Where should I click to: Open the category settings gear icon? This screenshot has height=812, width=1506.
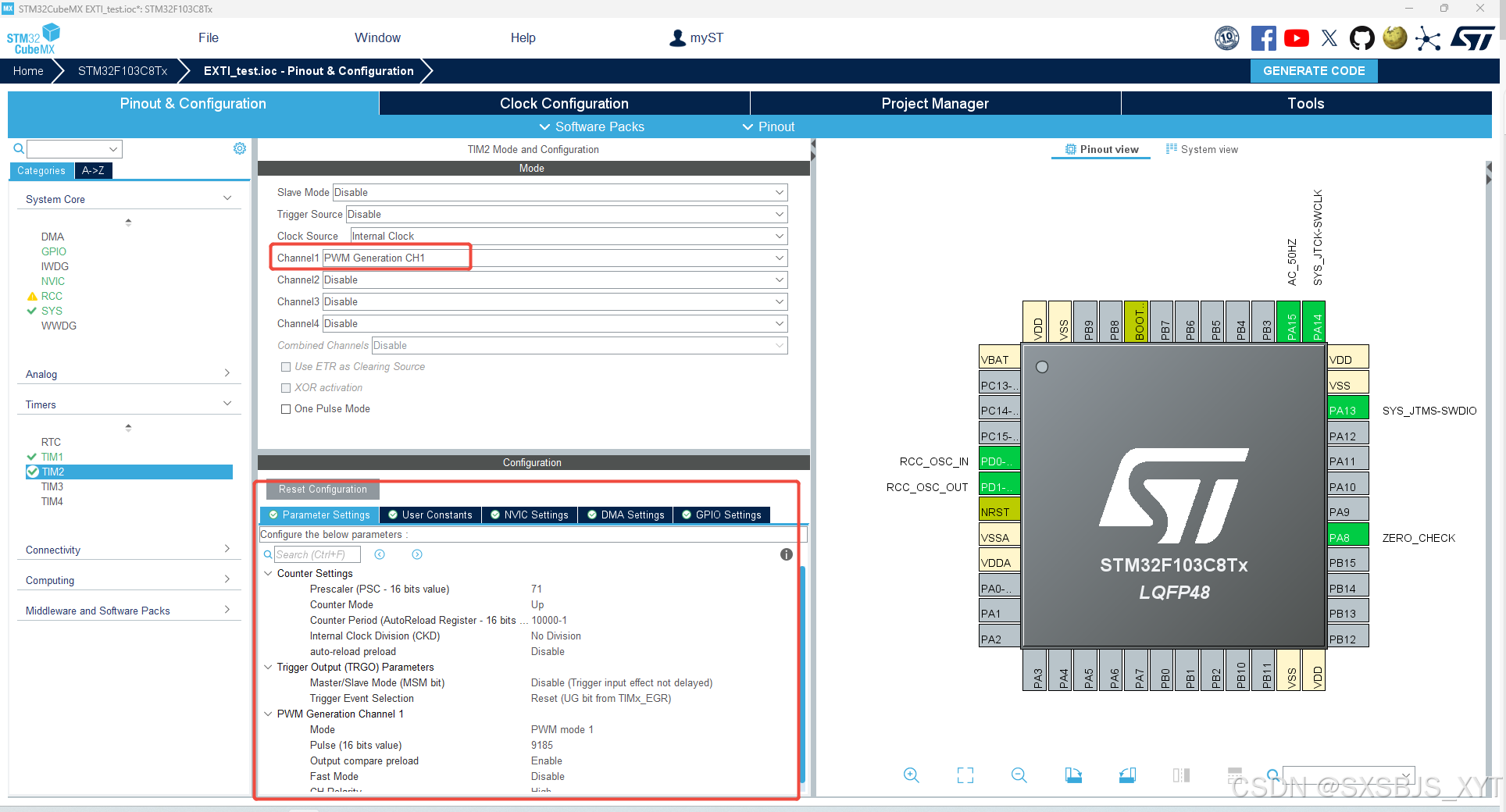[240, 148]
